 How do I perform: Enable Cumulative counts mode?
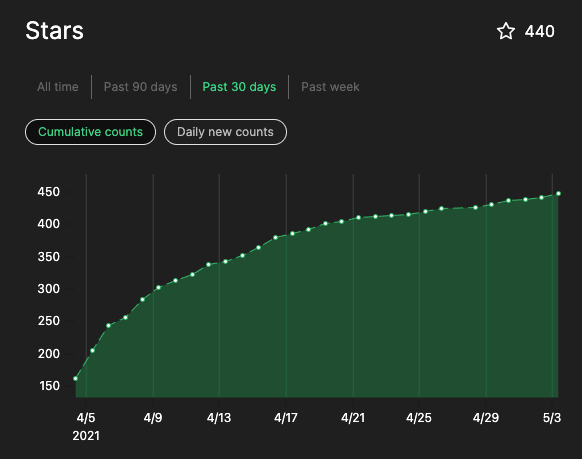point(91,132)
